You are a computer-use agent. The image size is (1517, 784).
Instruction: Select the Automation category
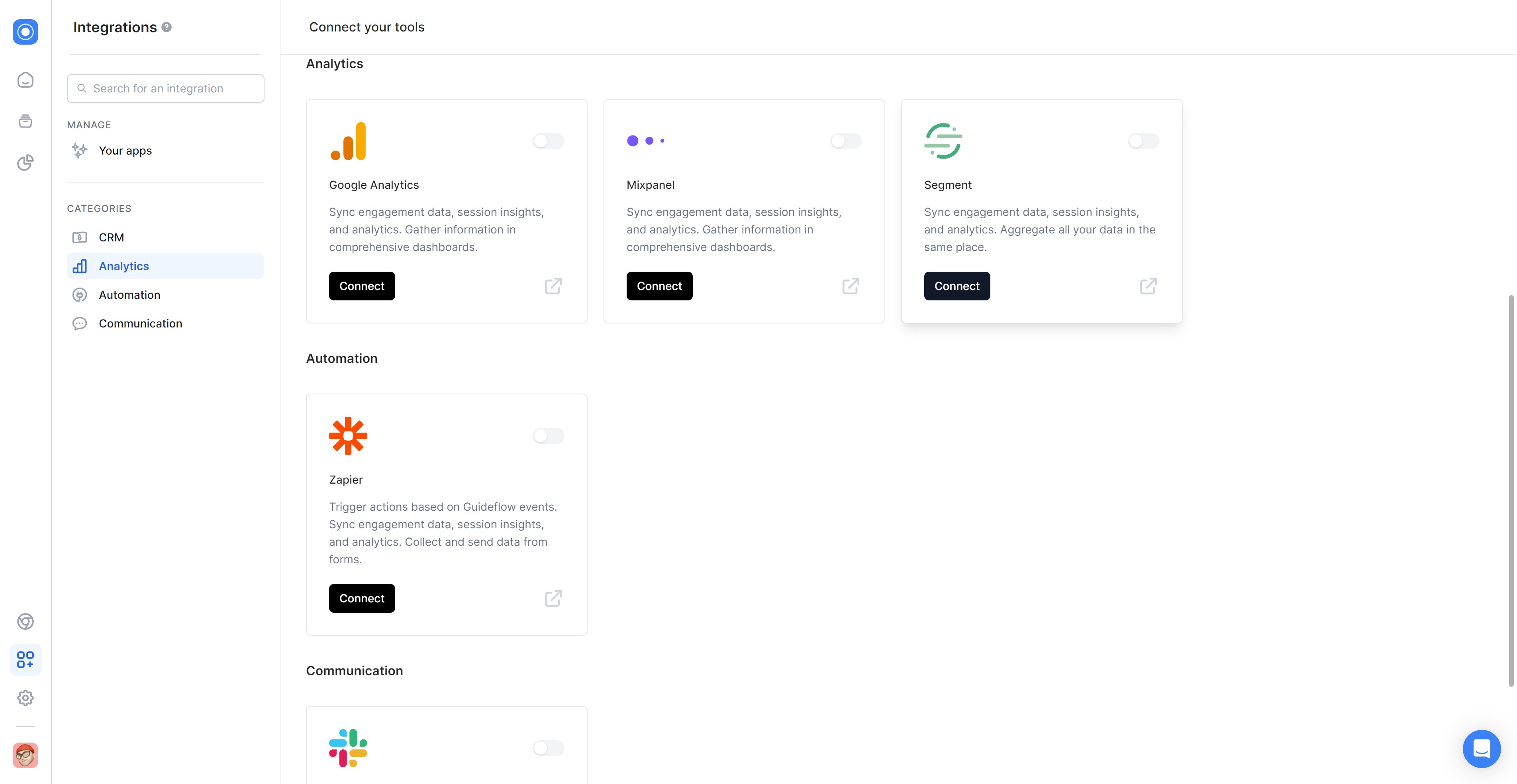pyautogui.click(x=129, y=295)
